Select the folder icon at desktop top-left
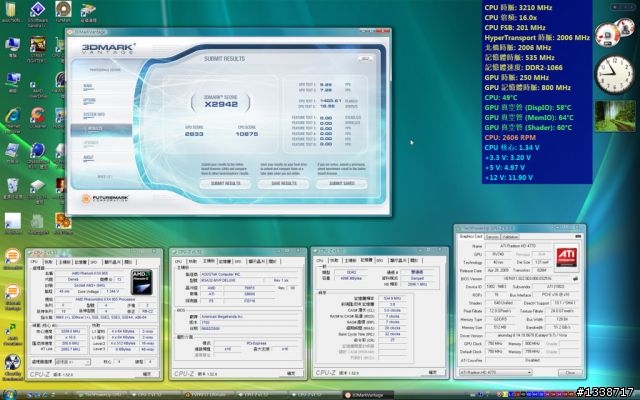640x400 pixels. [11, 11]
